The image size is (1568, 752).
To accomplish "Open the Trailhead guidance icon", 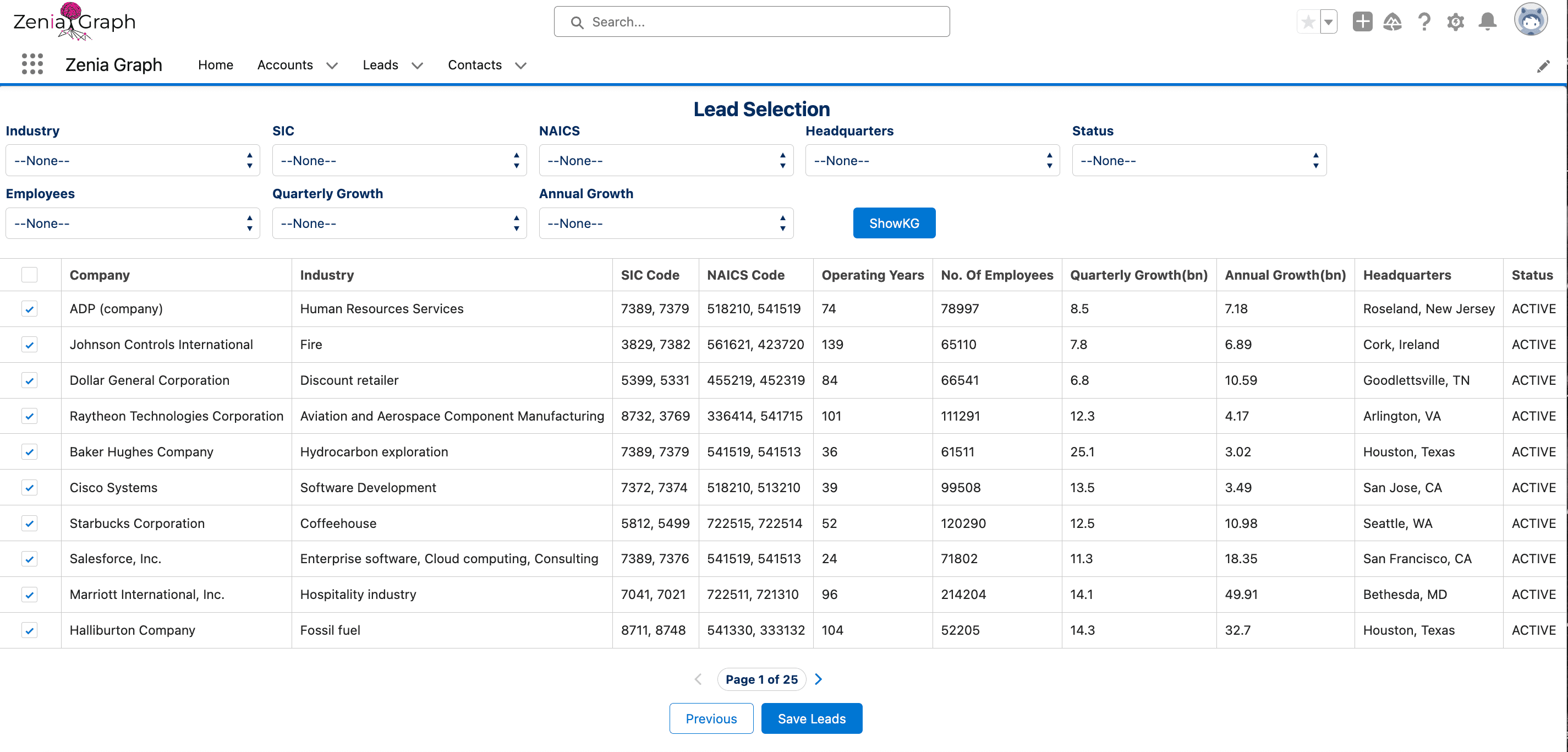I will tap(1392, 22).
